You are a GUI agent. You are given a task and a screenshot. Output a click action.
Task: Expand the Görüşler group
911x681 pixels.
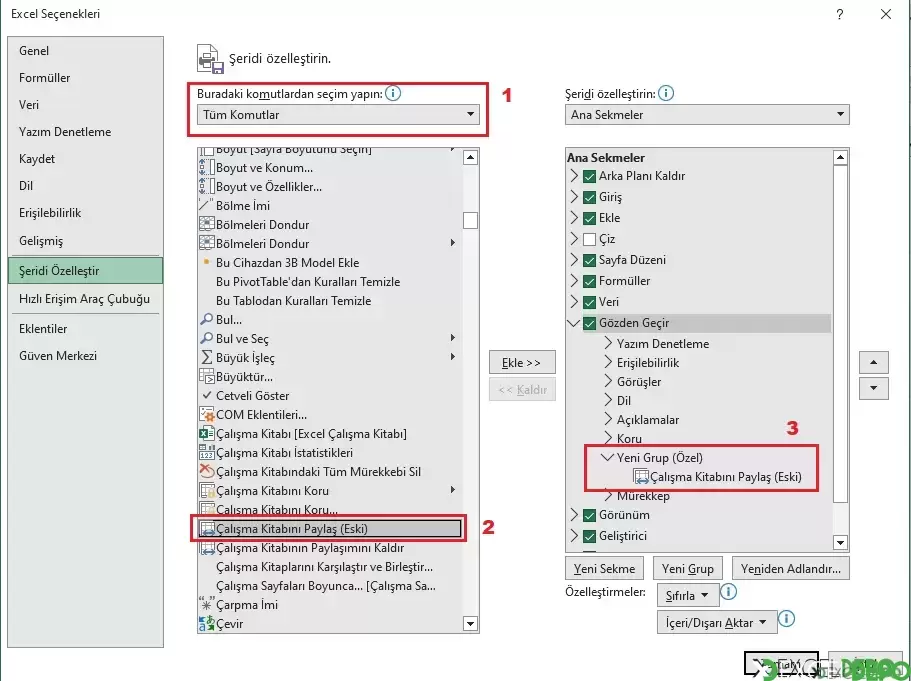click(608, 381)
